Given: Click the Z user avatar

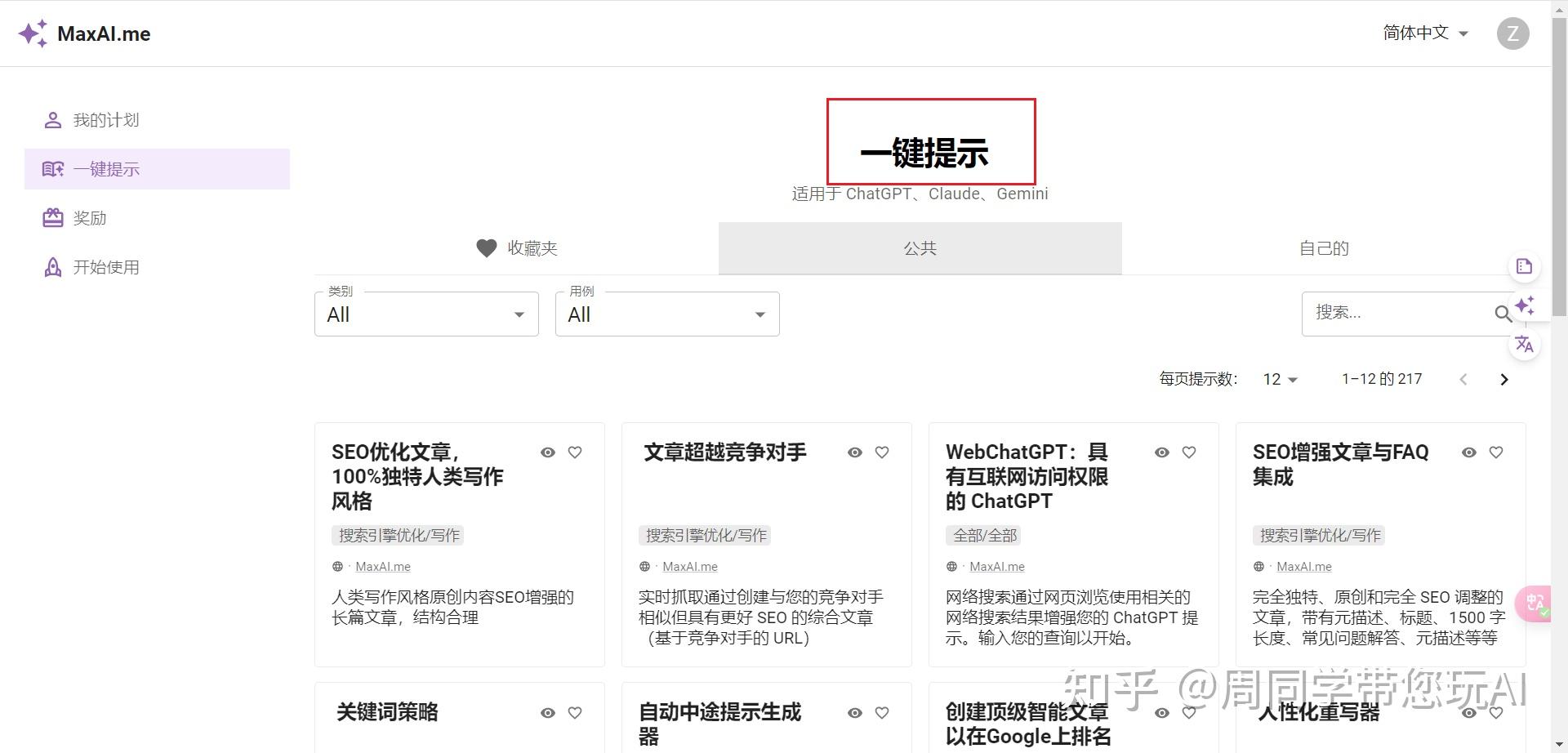Looking at the screenshot, I should (1514, 33).
